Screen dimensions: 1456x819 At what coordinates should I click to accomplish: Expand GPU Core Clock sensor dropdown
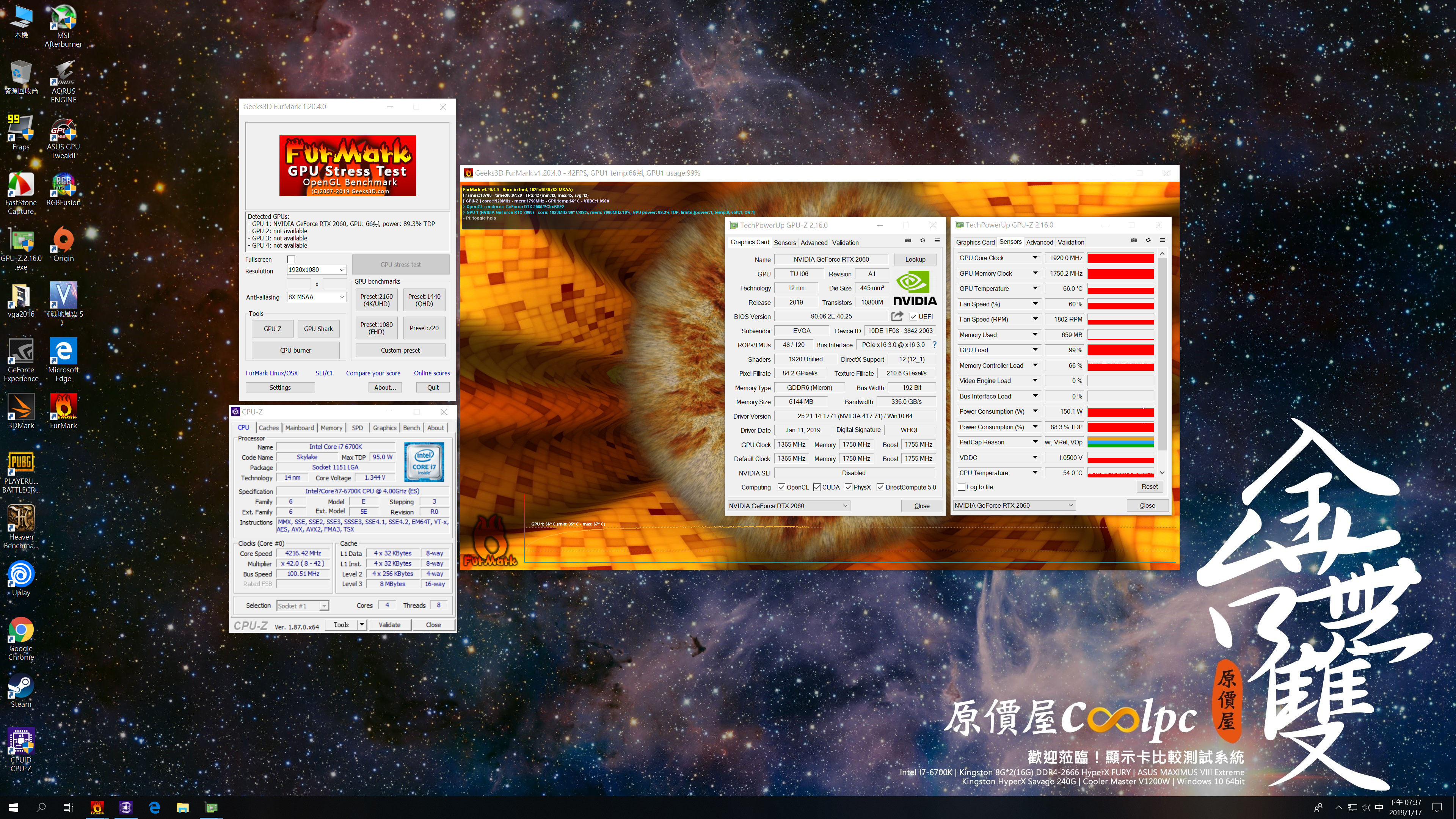click(x=1035, y=258)
